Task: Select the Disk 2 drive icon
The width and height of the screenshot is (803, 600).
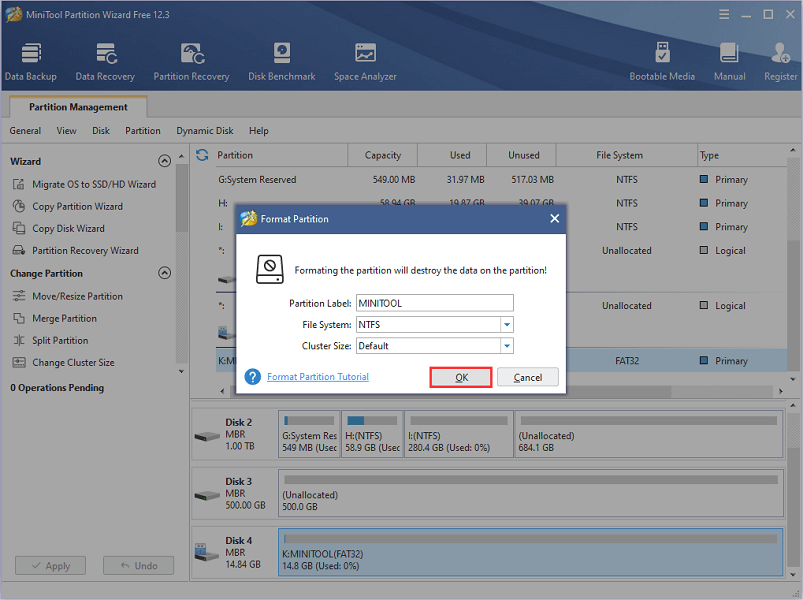Action: pyautogui.click(x=207, y=437)
